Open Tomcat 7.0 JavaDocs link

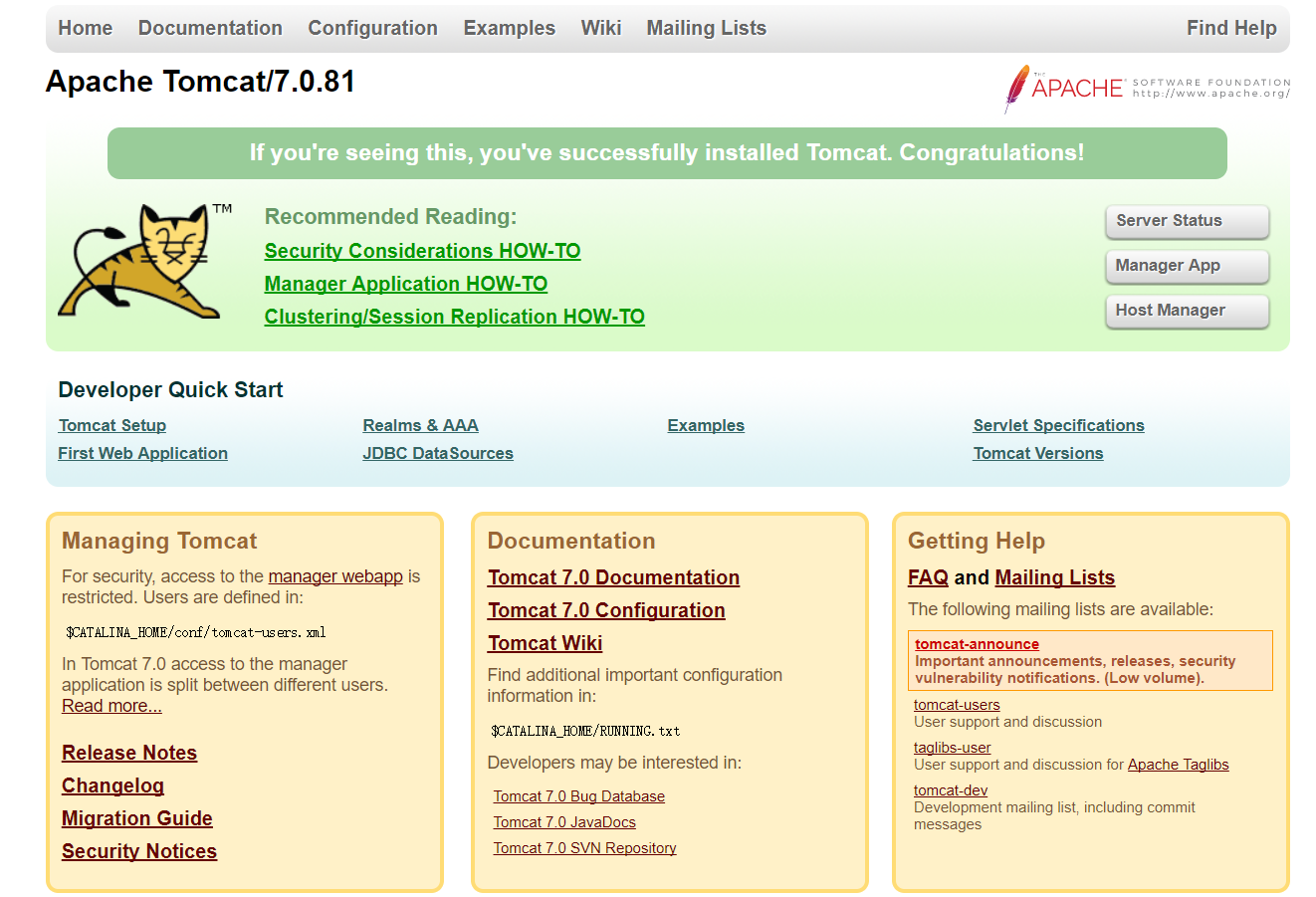point(564,822)
